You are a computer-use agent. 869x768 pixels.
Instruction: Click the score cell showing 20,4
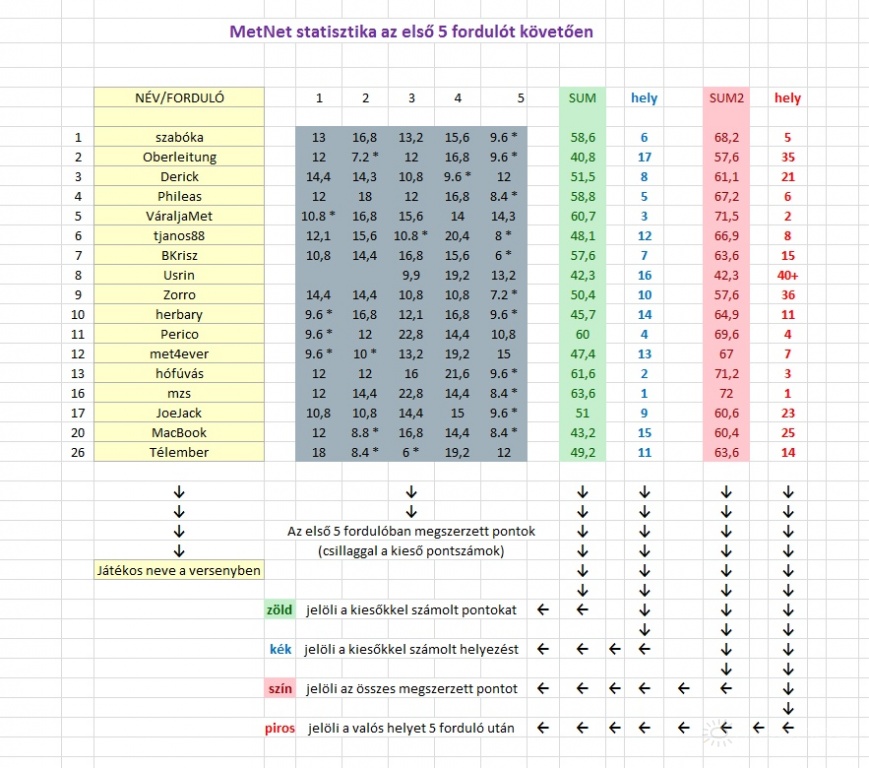457,236
